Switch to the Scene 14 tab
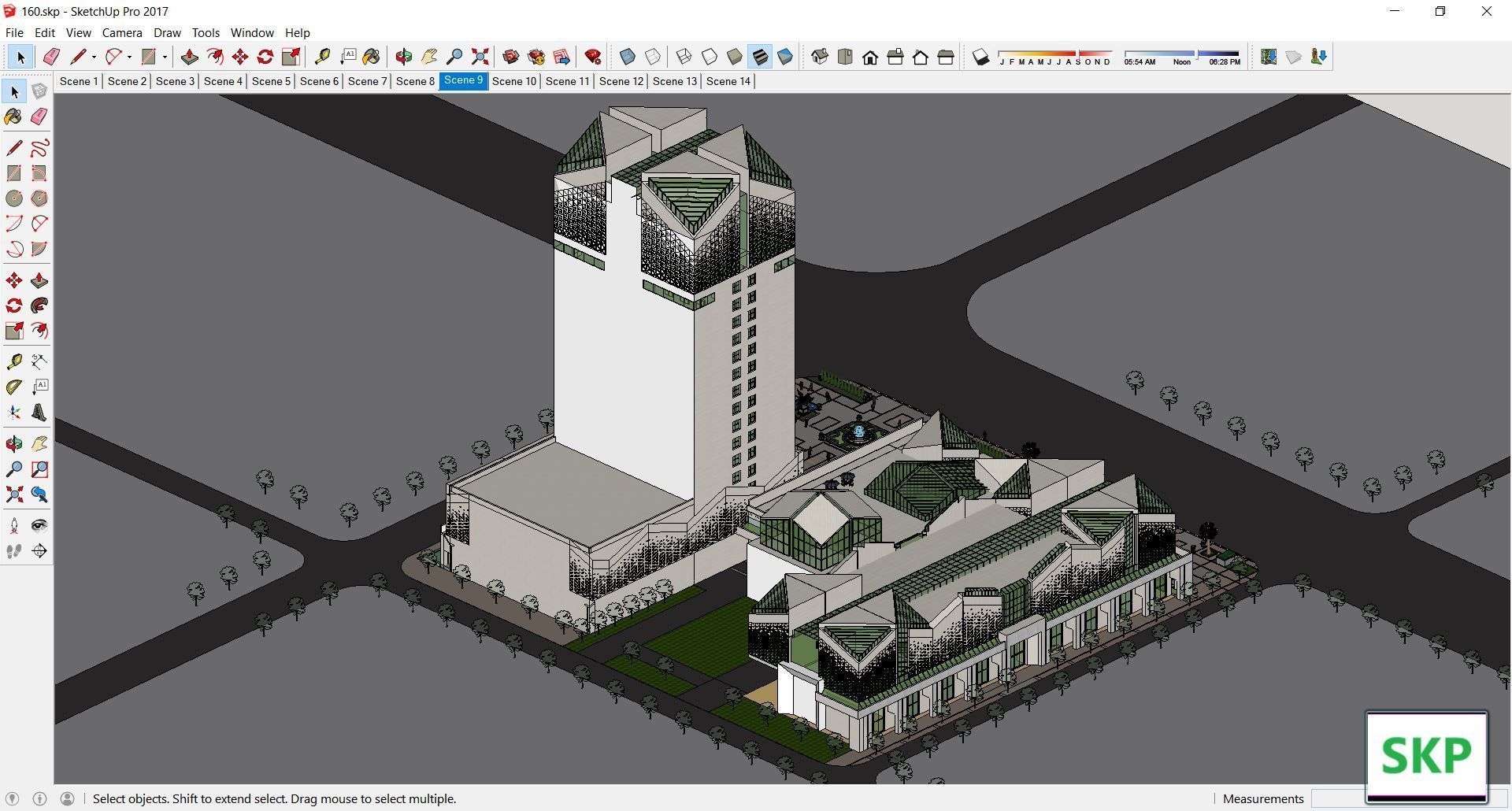This screenshot has height=811, width=1512. pyautogui.click(x=728, y=81)
